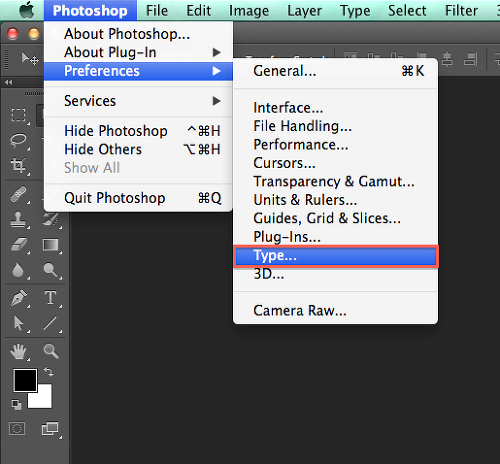This screenshot has width=500, height=464.
Task: Select the Lasso tool
Action: [x=18, y=140]
